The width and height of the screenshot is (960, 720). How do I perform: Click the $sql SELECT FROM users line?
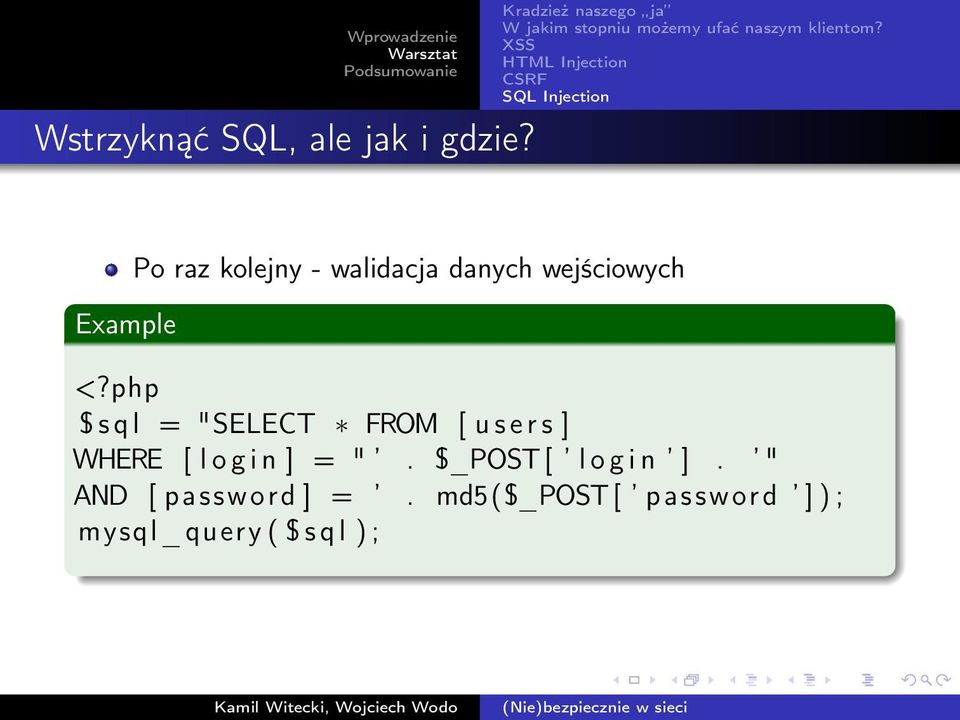click(x=324, y=424)
